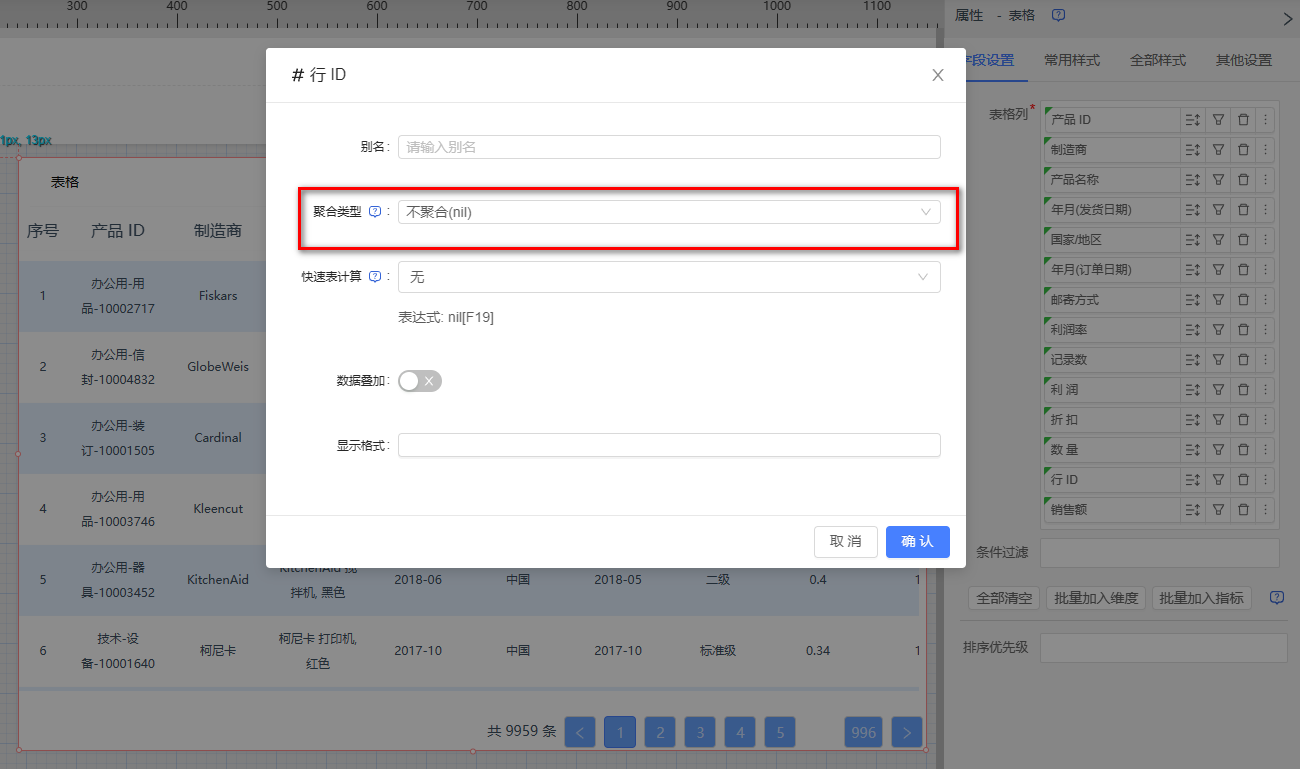Viewport: 1300px width, 769px height.
Task: Go to page 5 in table pagination
Action: point(780,732)
